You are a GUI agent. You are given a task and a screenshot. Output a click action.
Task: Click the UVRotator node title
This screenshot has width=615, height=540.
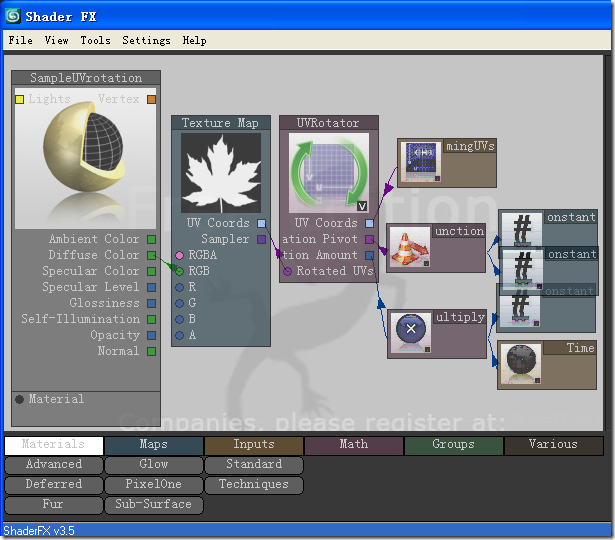click(x=329, y=123)
